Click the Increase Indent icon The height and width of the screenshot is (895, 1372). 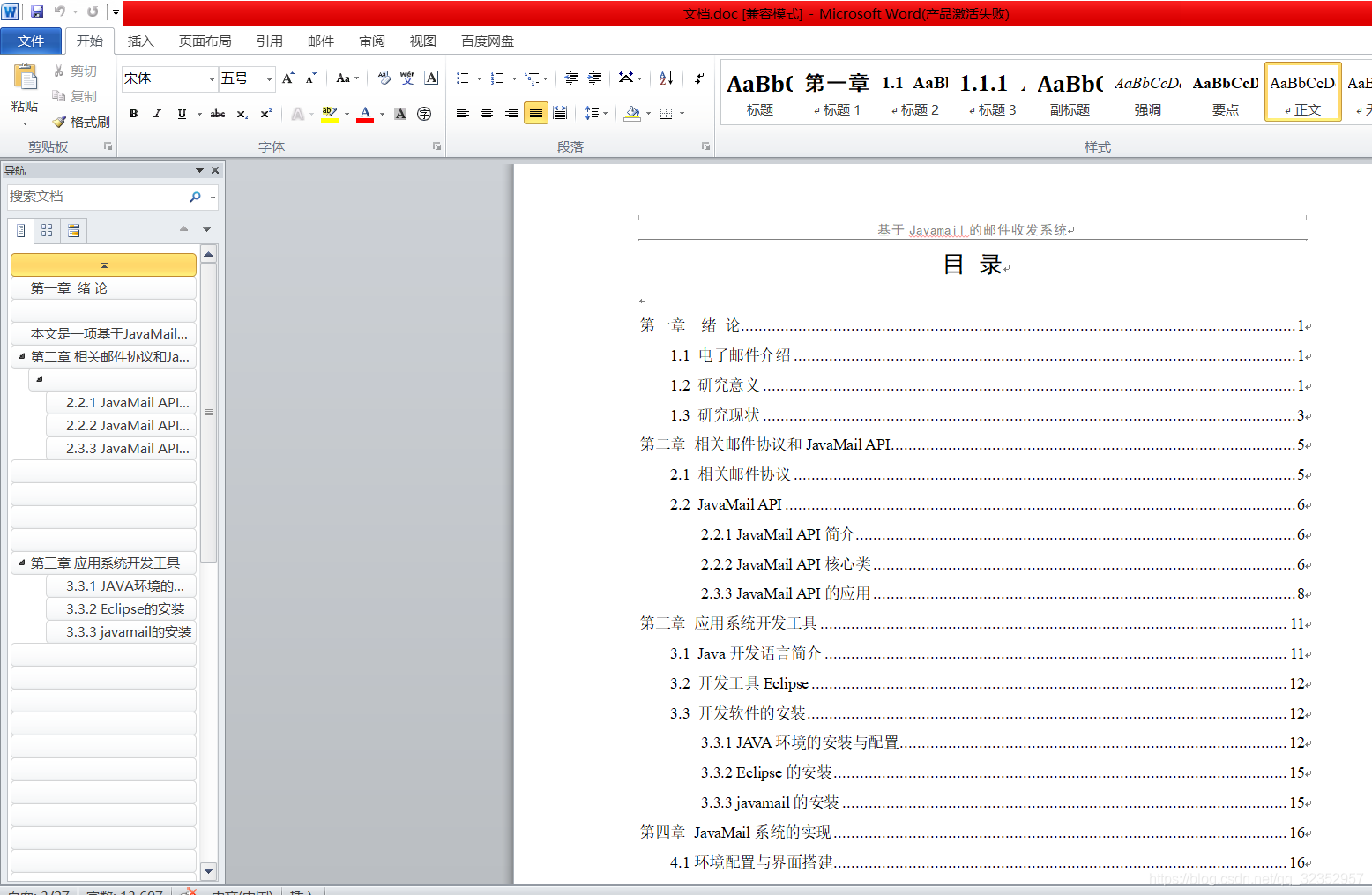point(595,78)
